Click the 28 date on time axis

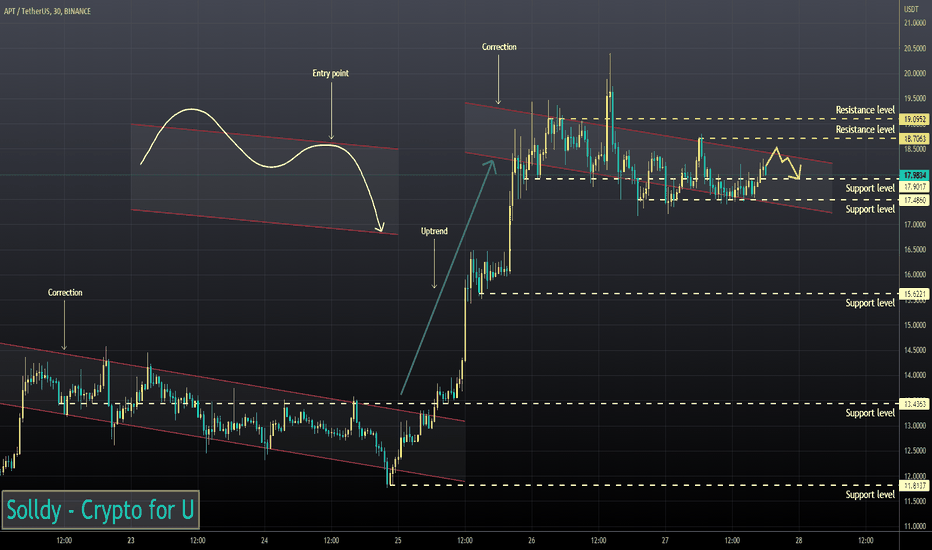[799, 540]
